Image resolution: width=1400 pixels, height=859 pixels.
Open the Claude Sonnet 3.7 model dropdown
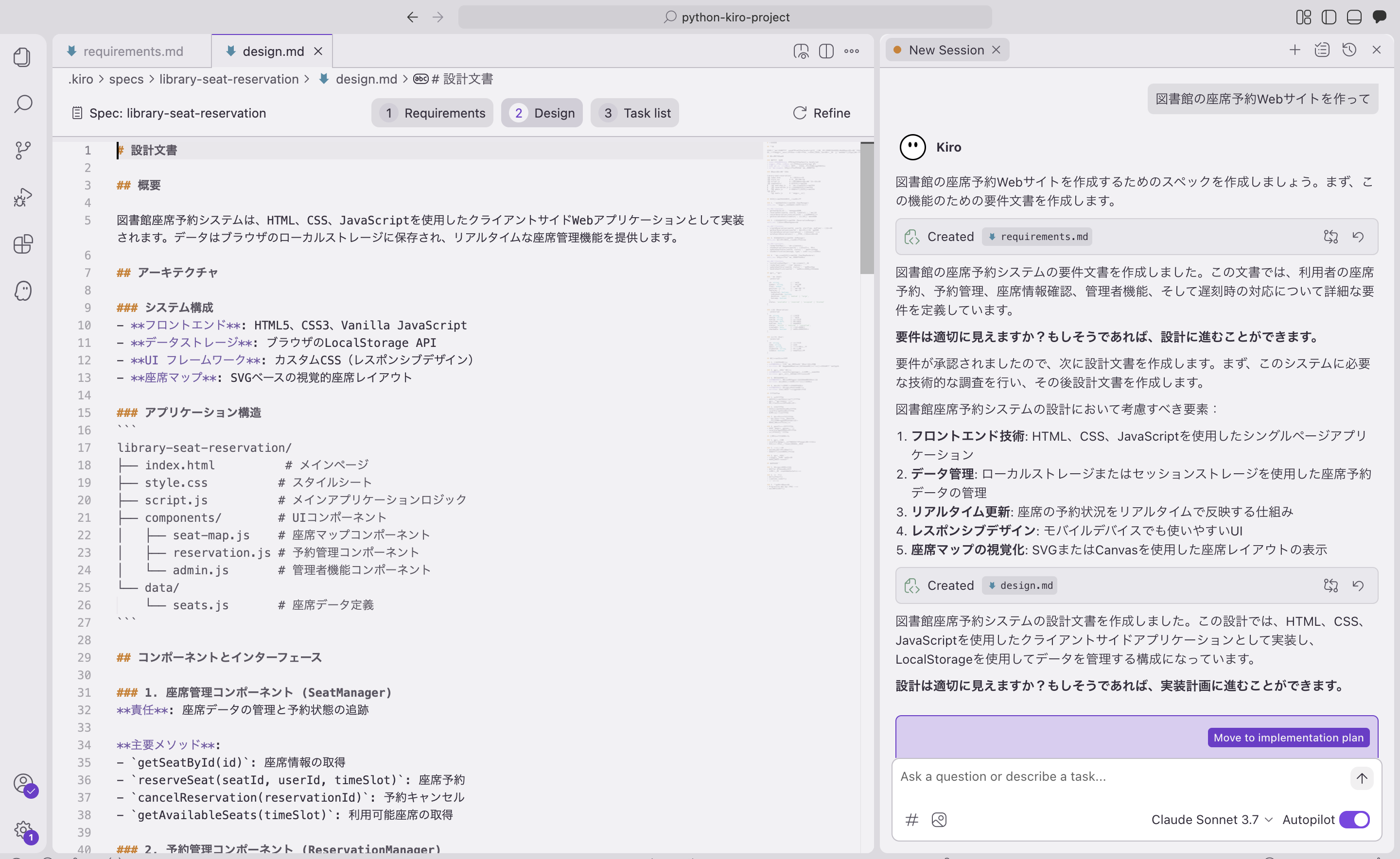coord(1211,820)
